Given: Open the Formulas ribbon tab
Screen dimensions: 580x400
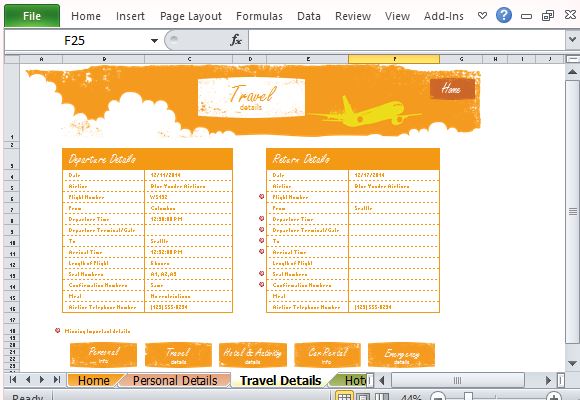Looking at the screenshot, I should 259,16.
